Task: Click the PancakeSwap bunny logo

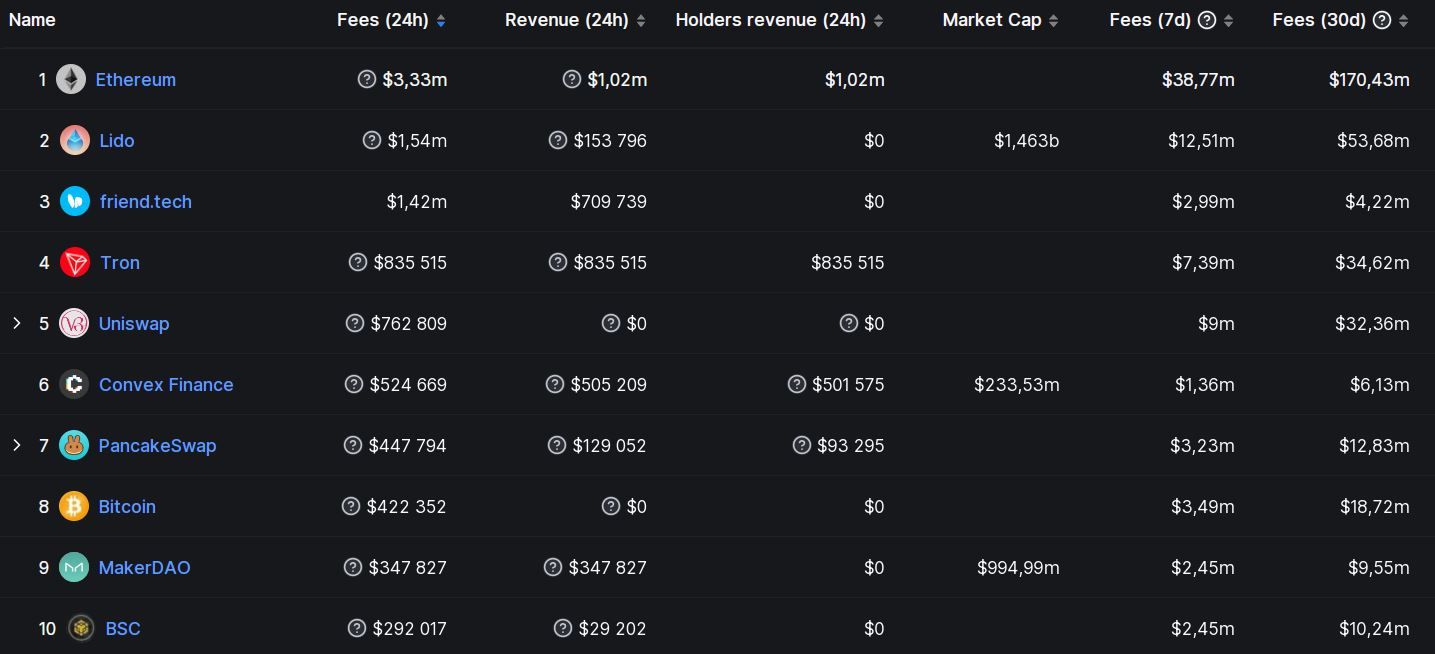Action: coord(74,446)
